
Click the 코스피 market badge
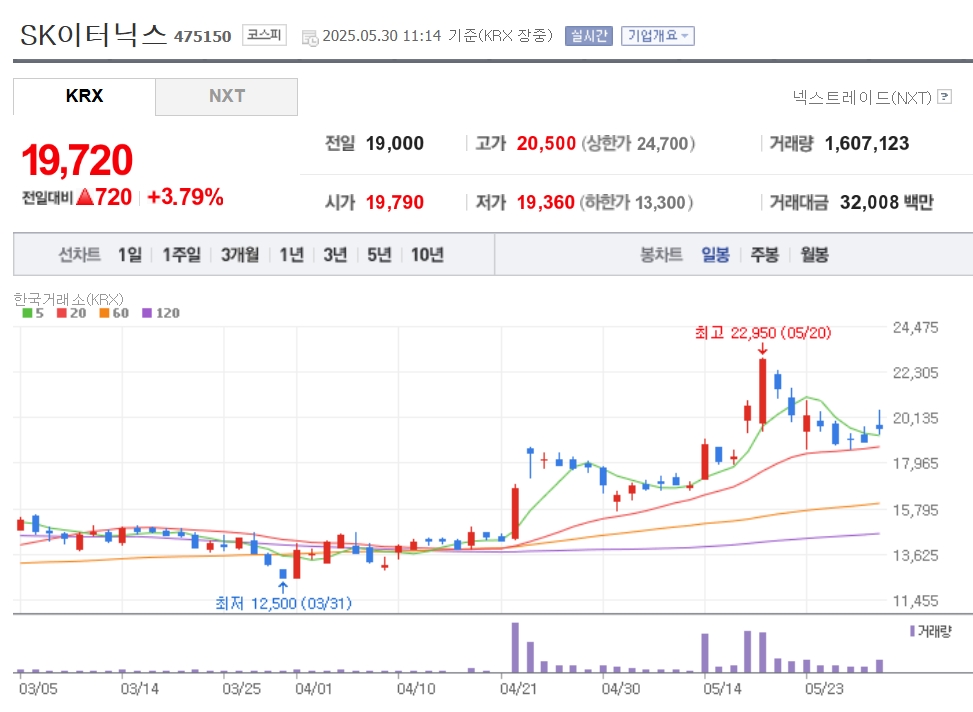click(264, 36)
